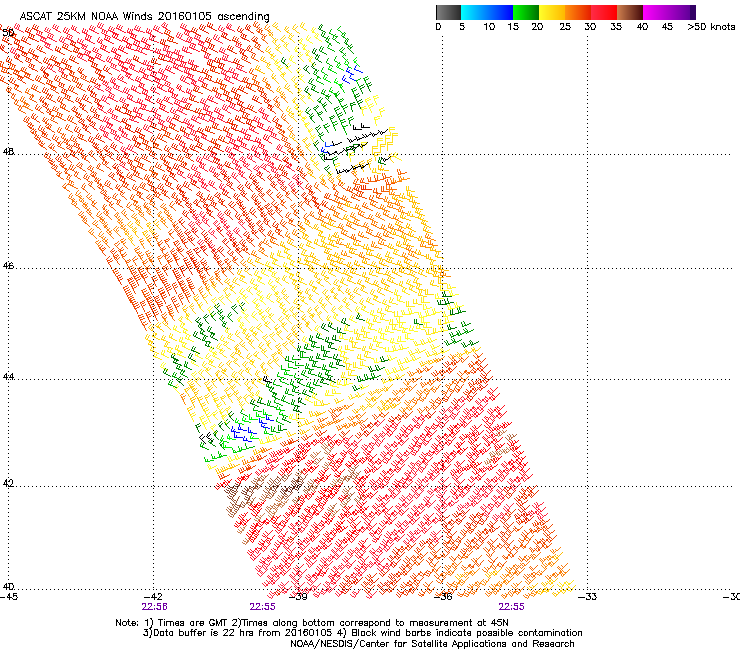Click the longitude label '-39' on bottom axis
This screenshot has width=740, height=650.
coord(298,597)
